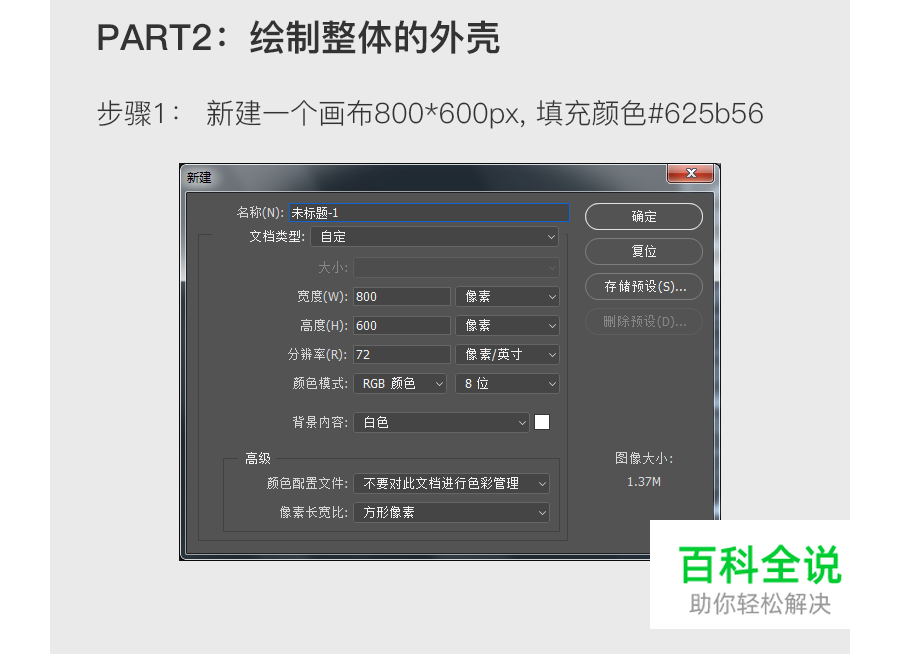This screenshot has height=654, width=900.
Task: Open the 颜色配置文件 dropdown
Action: [x=451, y=483]
